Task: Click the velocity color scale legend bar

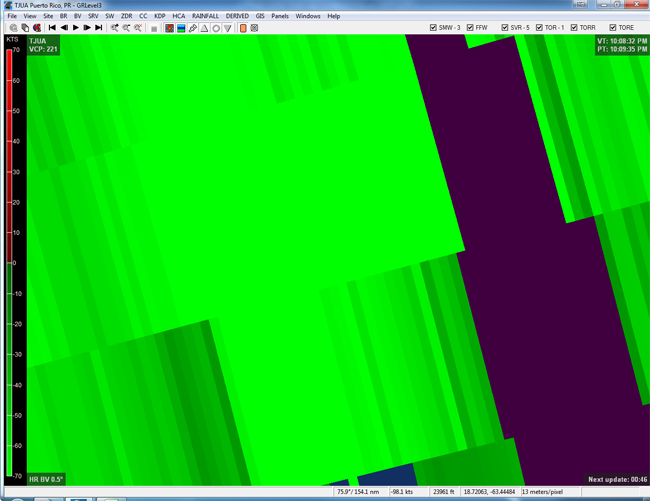Action: (x=10, y=262)
